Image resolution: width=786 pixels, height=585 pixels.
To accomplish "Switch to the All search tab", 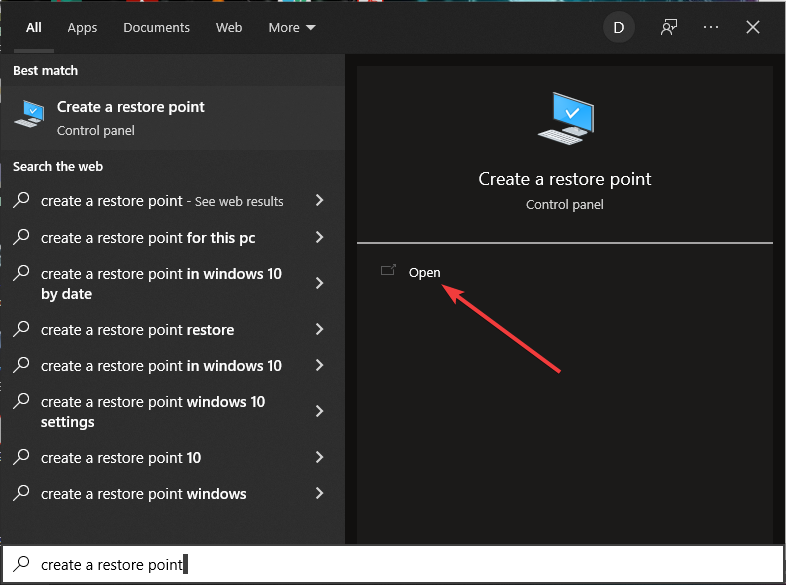I will coord(34,28).
